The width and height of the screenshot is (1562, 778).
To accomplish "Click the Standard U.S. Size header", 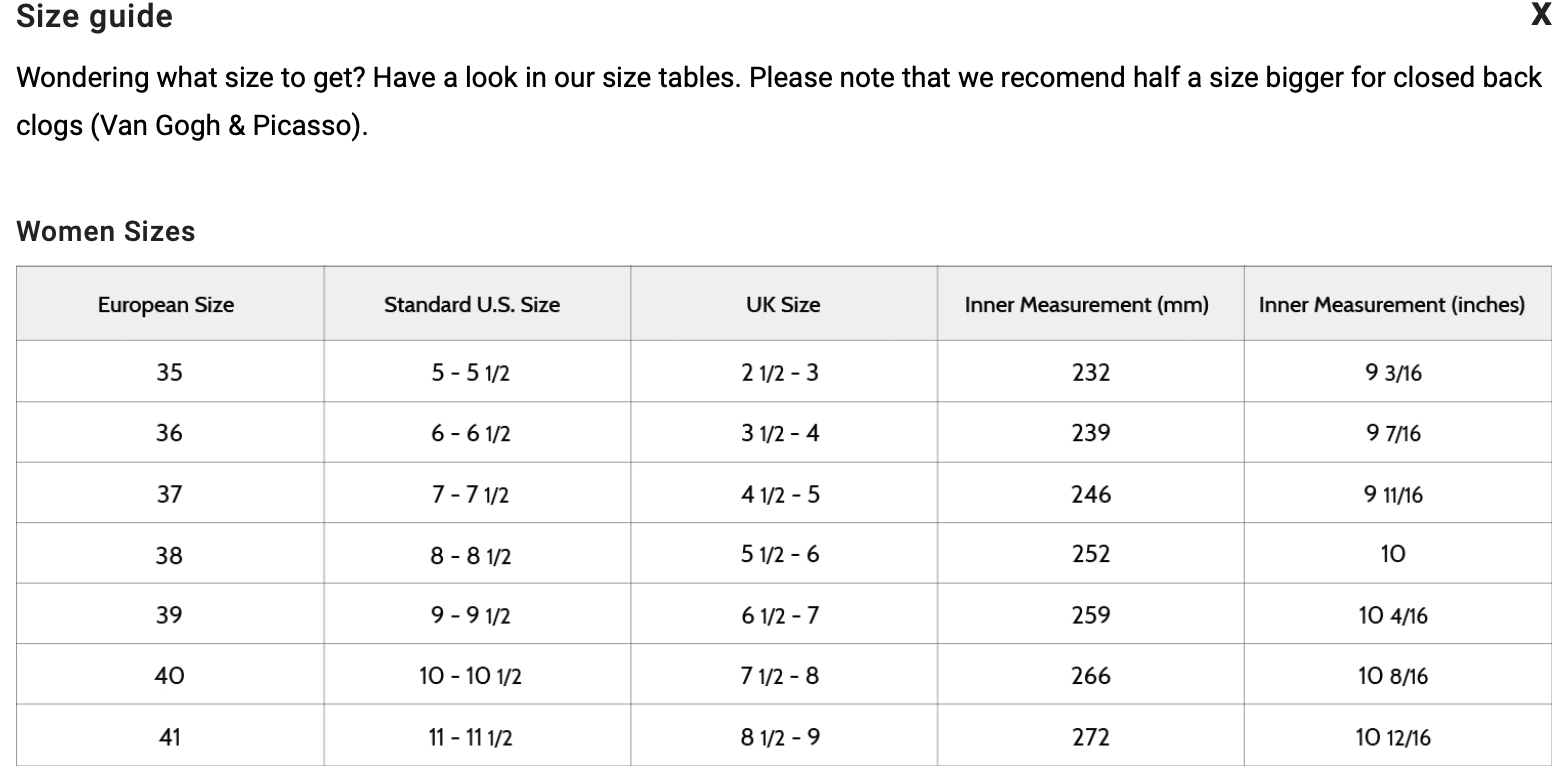I will [472, 305].
